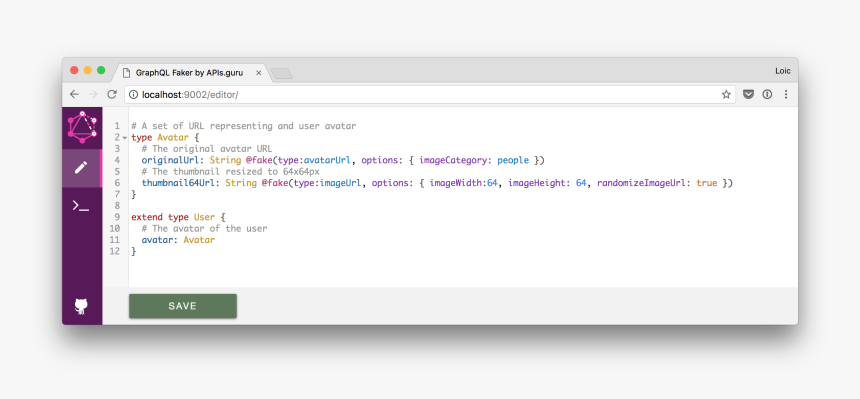Screen dimensions: 860x399
Task: Open the Chrome three-dot menu
Action: [x=786, y=94]
